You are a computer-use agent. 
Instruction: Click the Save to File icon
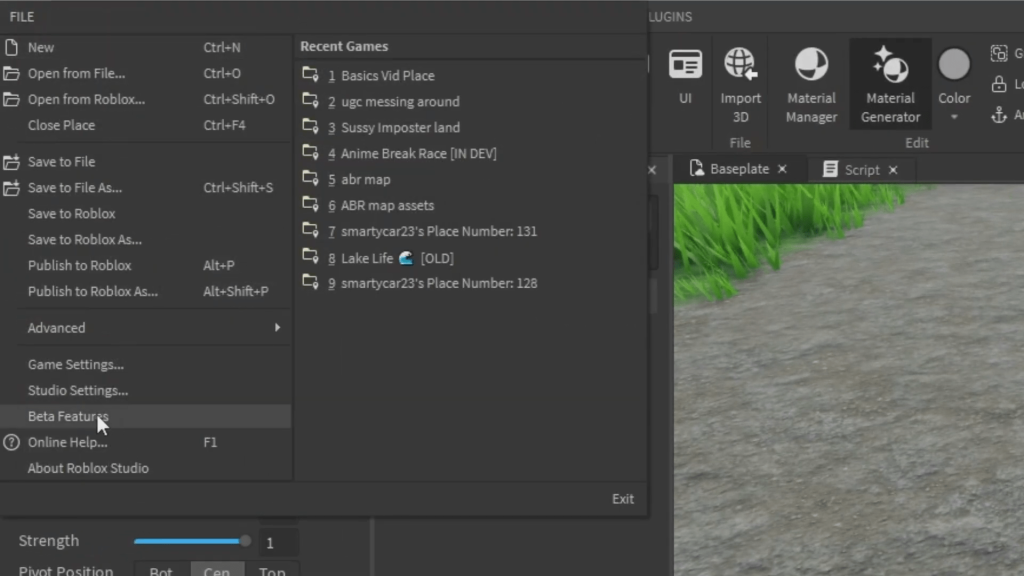tap(11, 161)
